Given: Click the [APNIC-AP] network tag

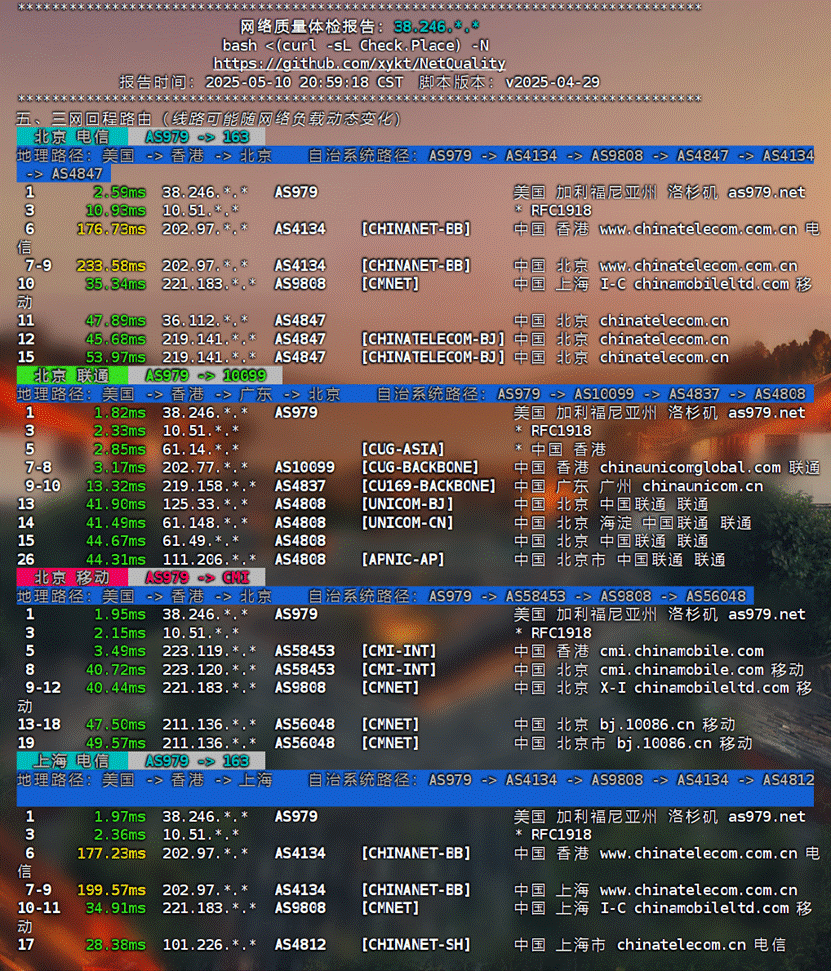Looking at the screenshot, I should coord(403,559).
